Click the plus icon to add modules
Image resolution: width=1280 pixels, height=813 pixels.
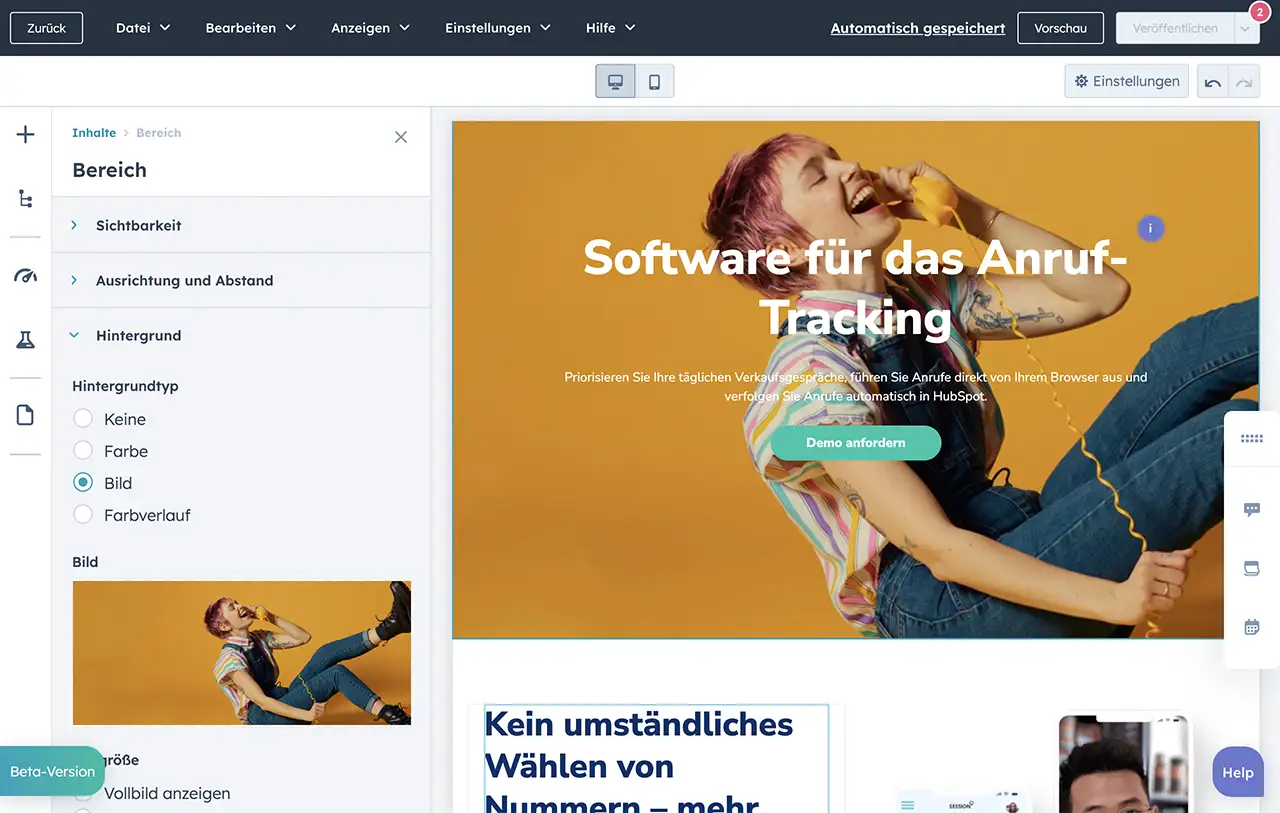[x=26, y=135]
